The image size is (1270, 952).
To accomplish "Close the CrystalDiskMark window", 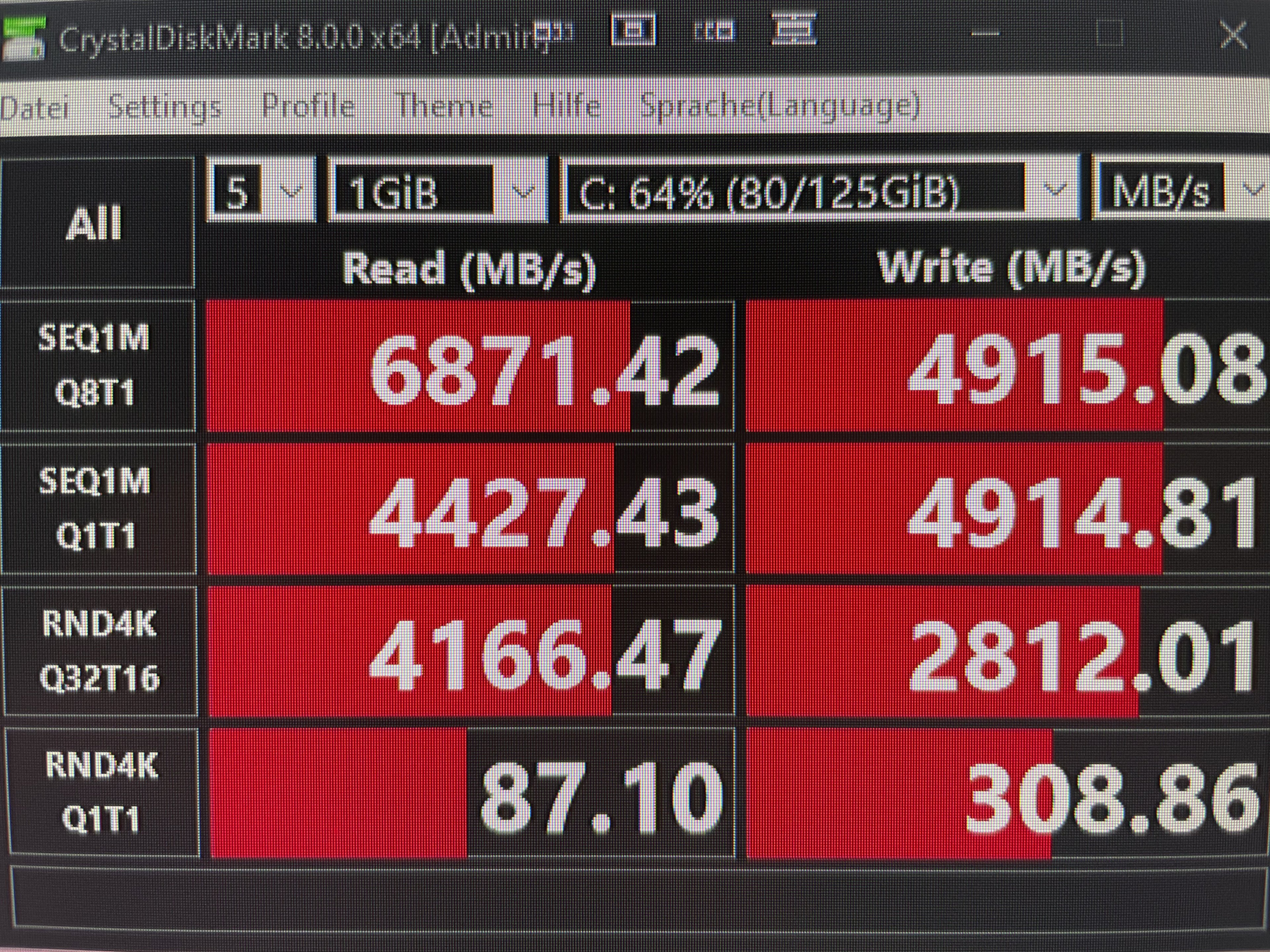I will (1234, 34).
